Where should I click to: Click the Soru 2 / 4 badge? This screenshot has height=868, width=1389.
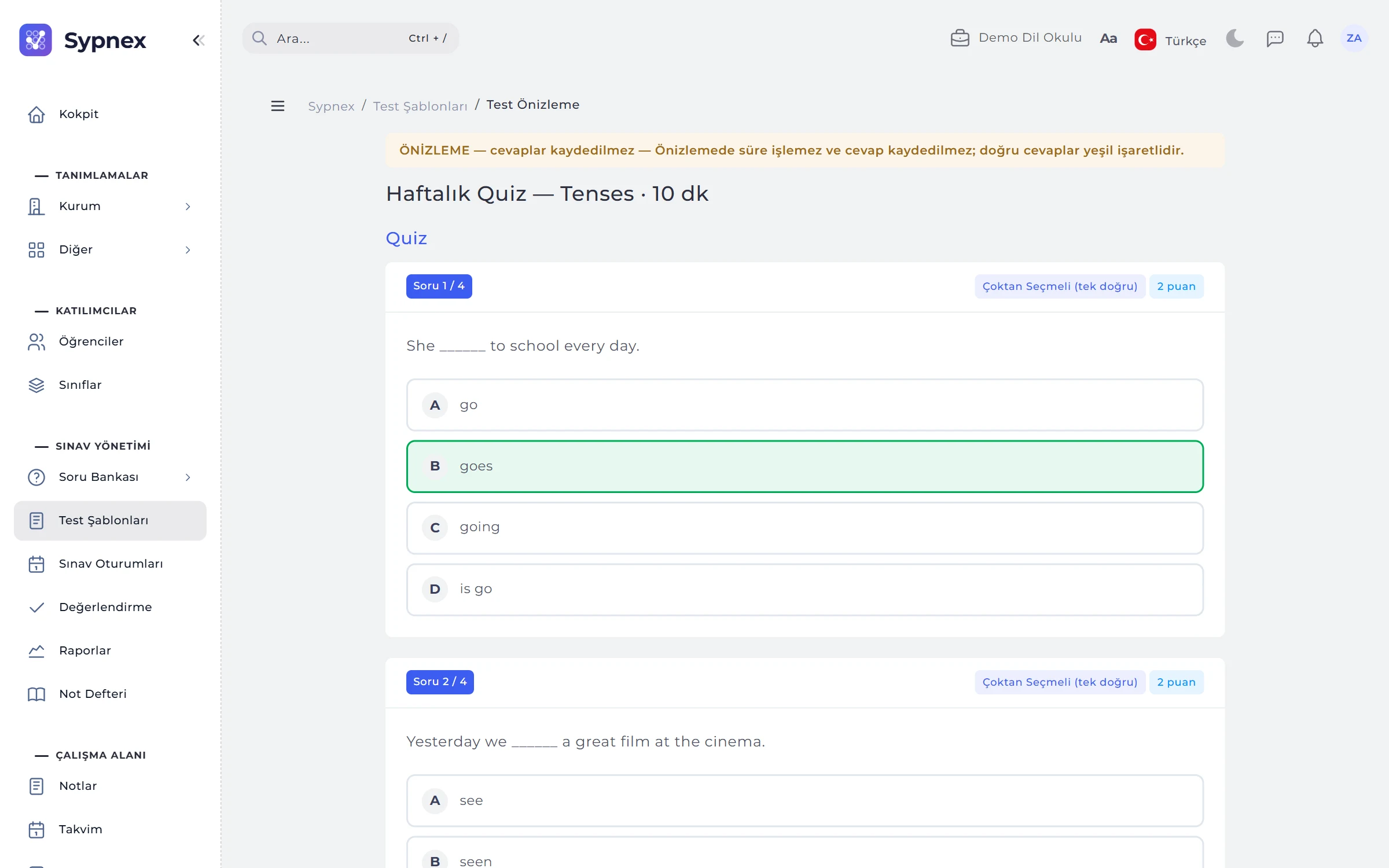(440, 682)
